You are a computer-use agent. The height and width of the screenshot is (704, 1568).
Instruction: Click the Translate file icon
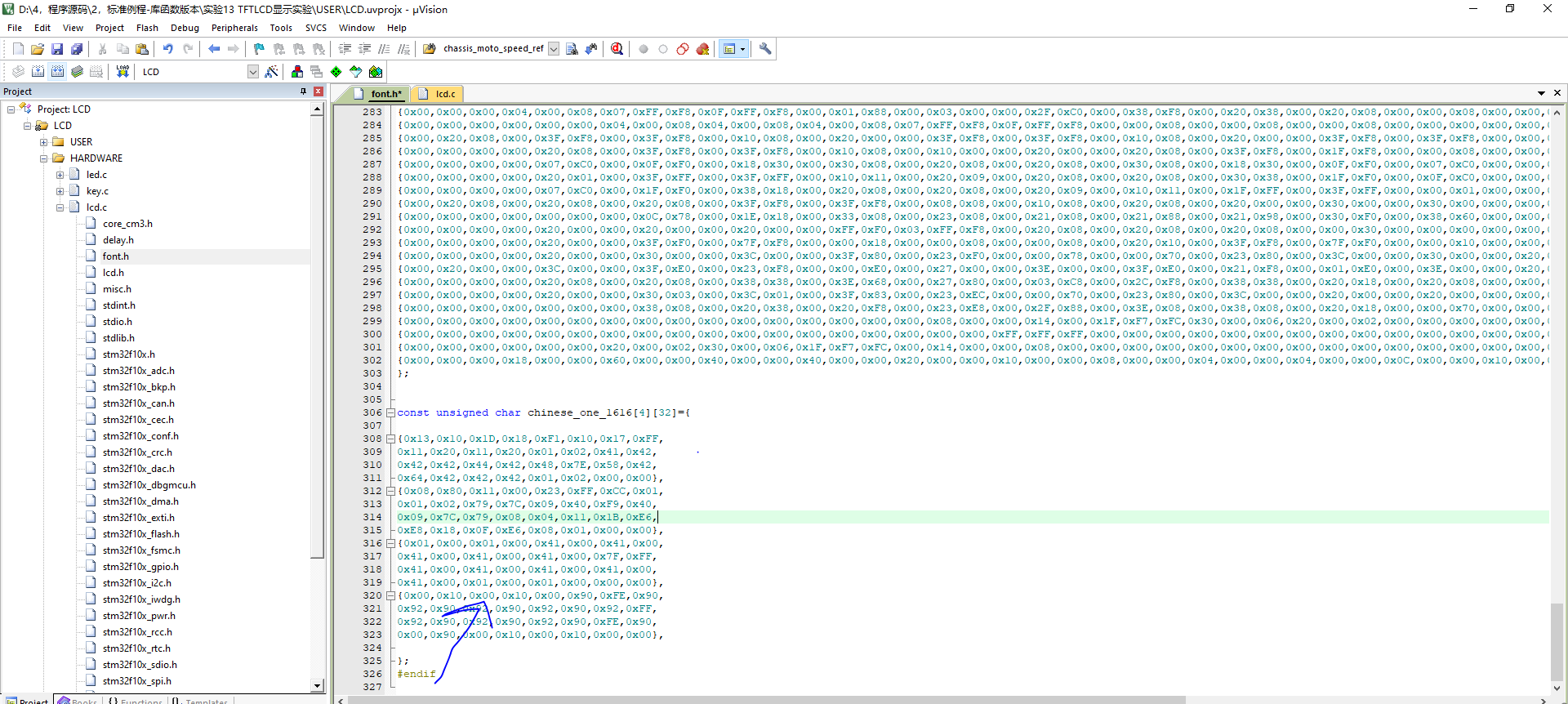(18, 72)
